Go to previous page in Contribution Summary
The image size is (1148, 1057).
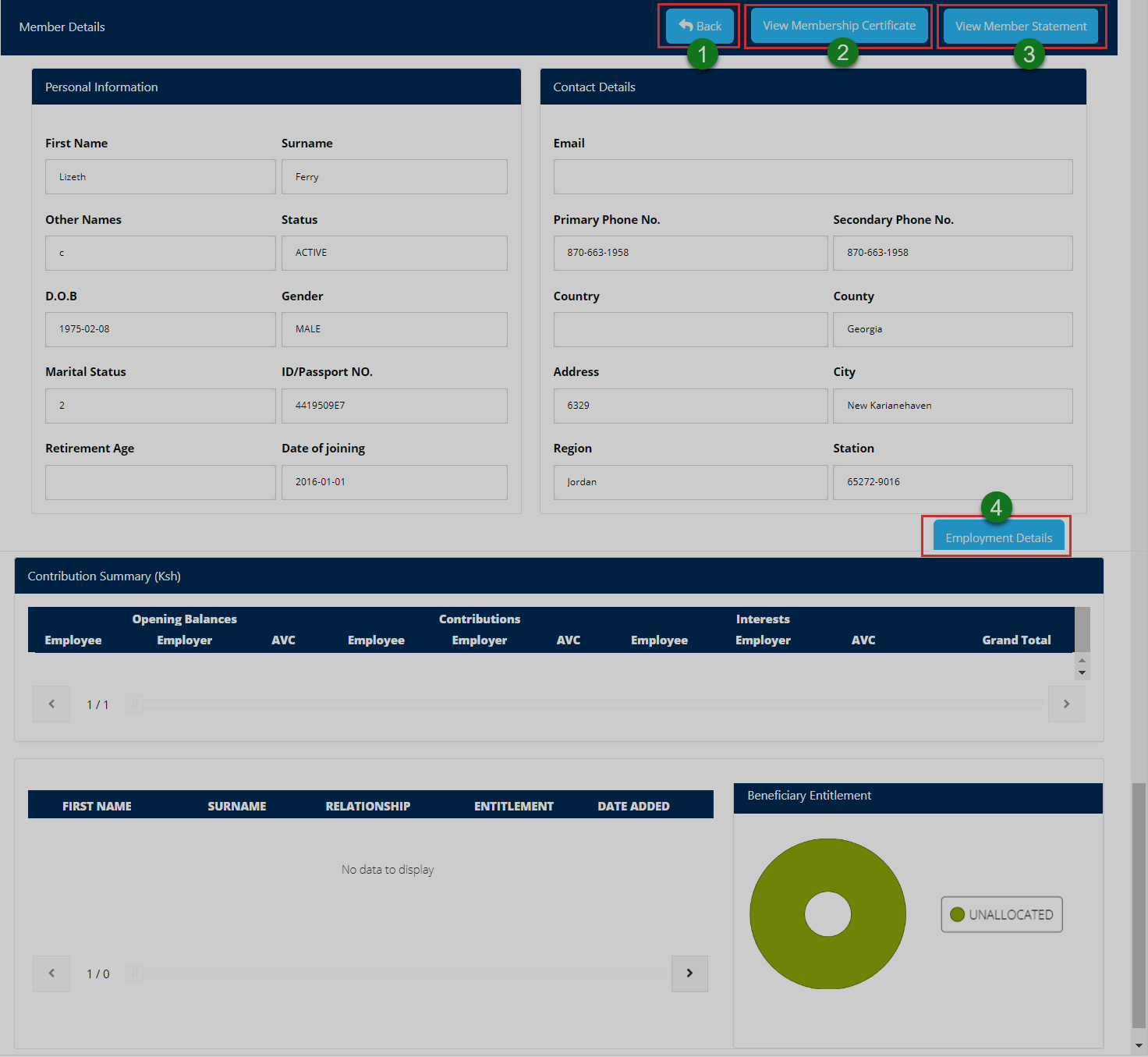pyautogui.click(x=51, y=704)
